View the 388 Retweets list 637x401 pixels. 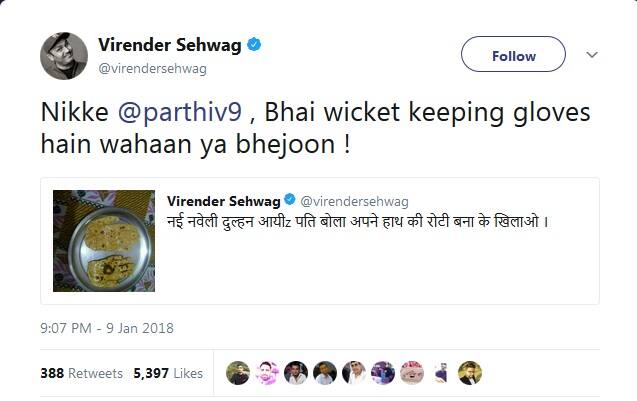(81, 373)
